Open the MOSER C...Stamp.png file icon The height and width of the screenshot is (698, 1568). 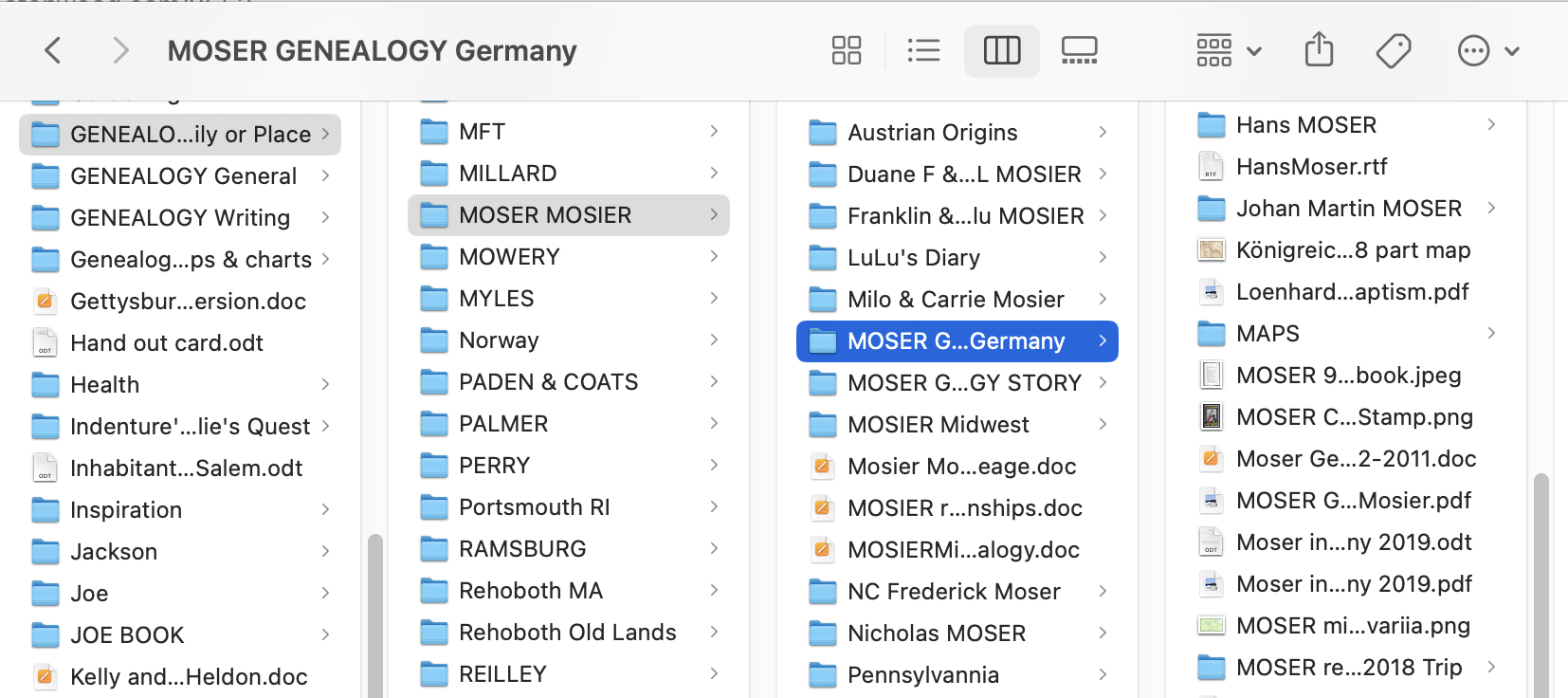click(x=1212, y=417)
